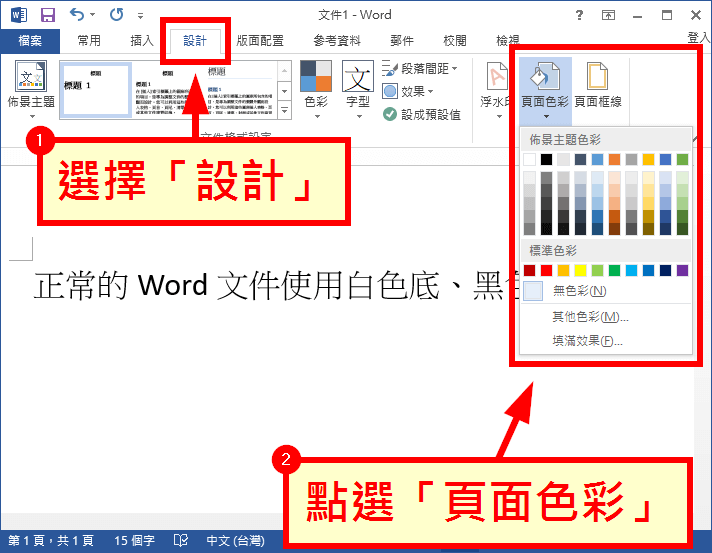Screen dimensions: 712x553
Task: Open the 頁面色彩 page color dropdown
Action: pos(545,88)
